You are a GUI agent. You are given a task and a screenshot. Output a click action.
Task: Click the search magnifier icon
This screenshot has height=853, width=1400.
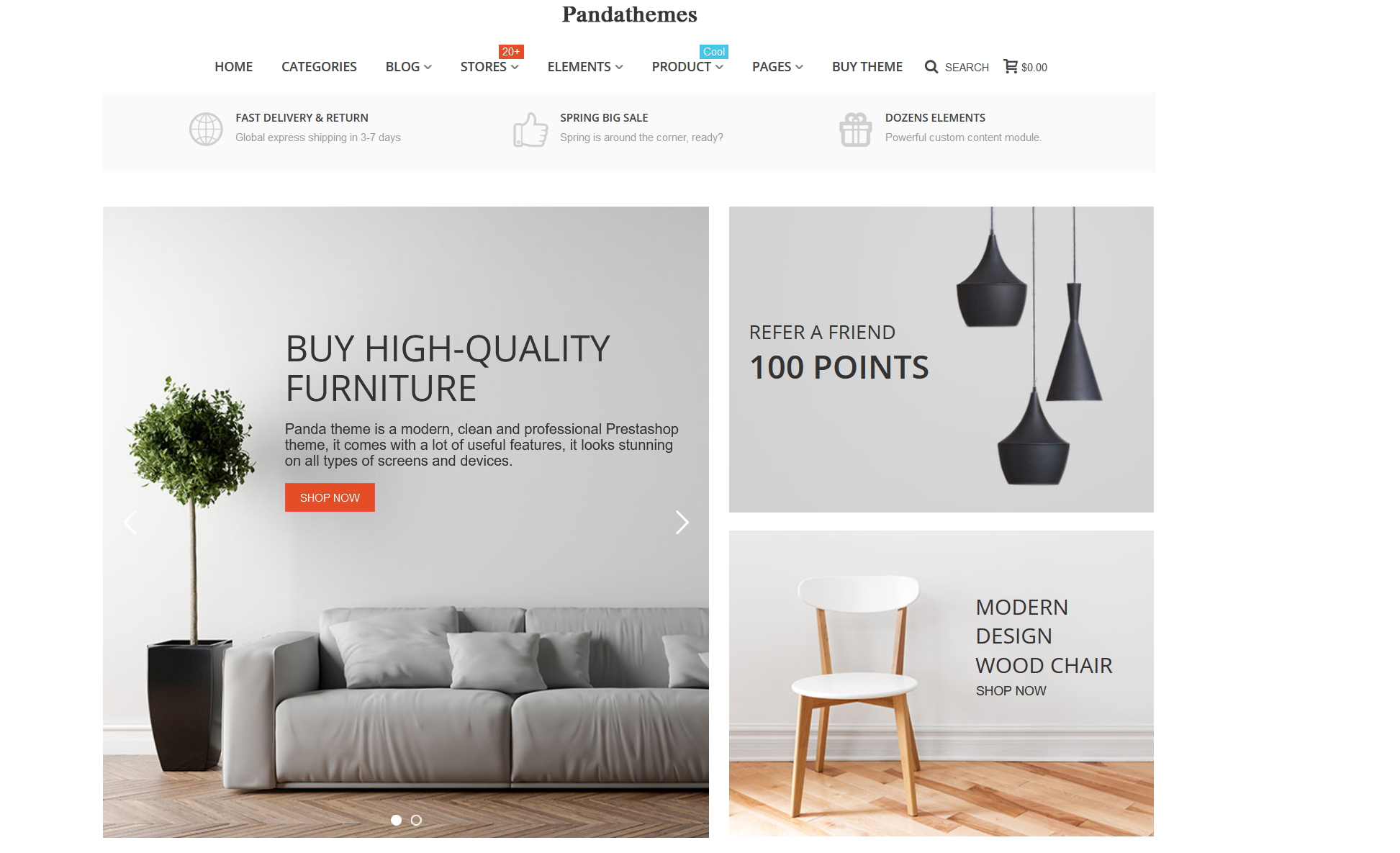coord(931,67)
